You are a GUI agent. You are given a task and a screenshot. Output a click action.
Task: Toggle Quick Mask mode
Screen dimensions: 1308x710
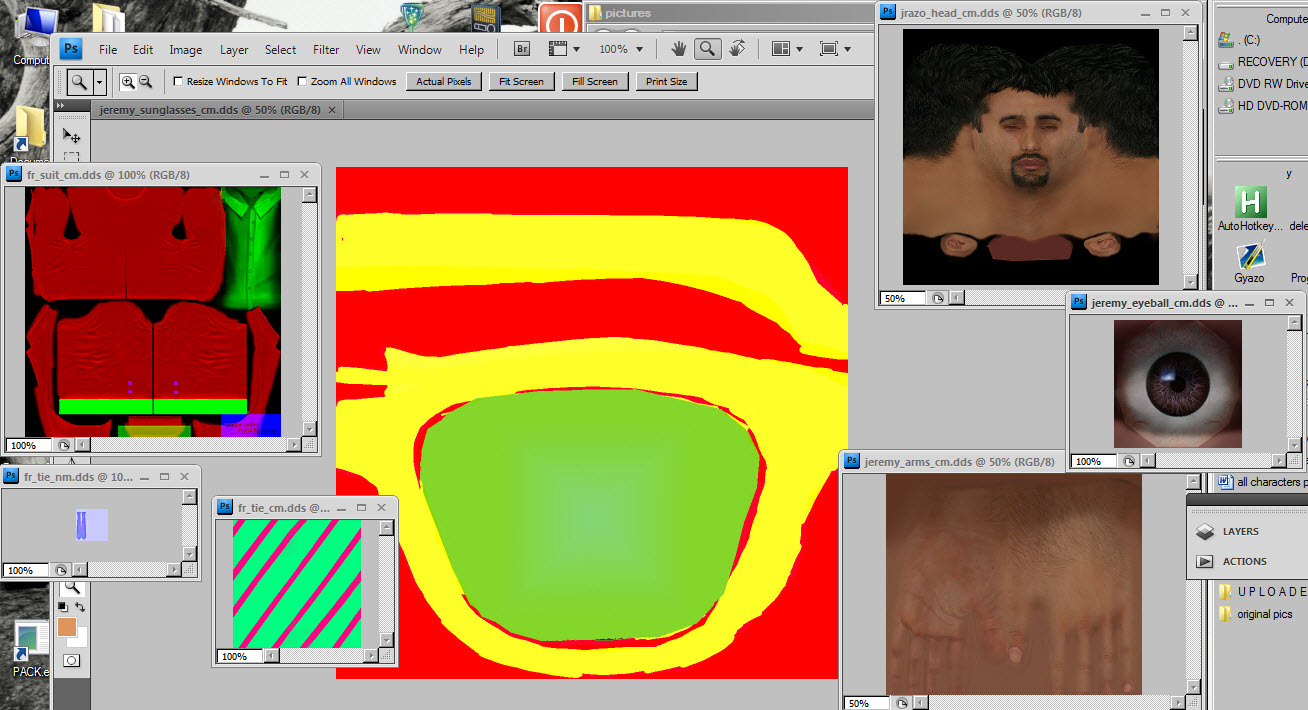click(x=71, y=661)
